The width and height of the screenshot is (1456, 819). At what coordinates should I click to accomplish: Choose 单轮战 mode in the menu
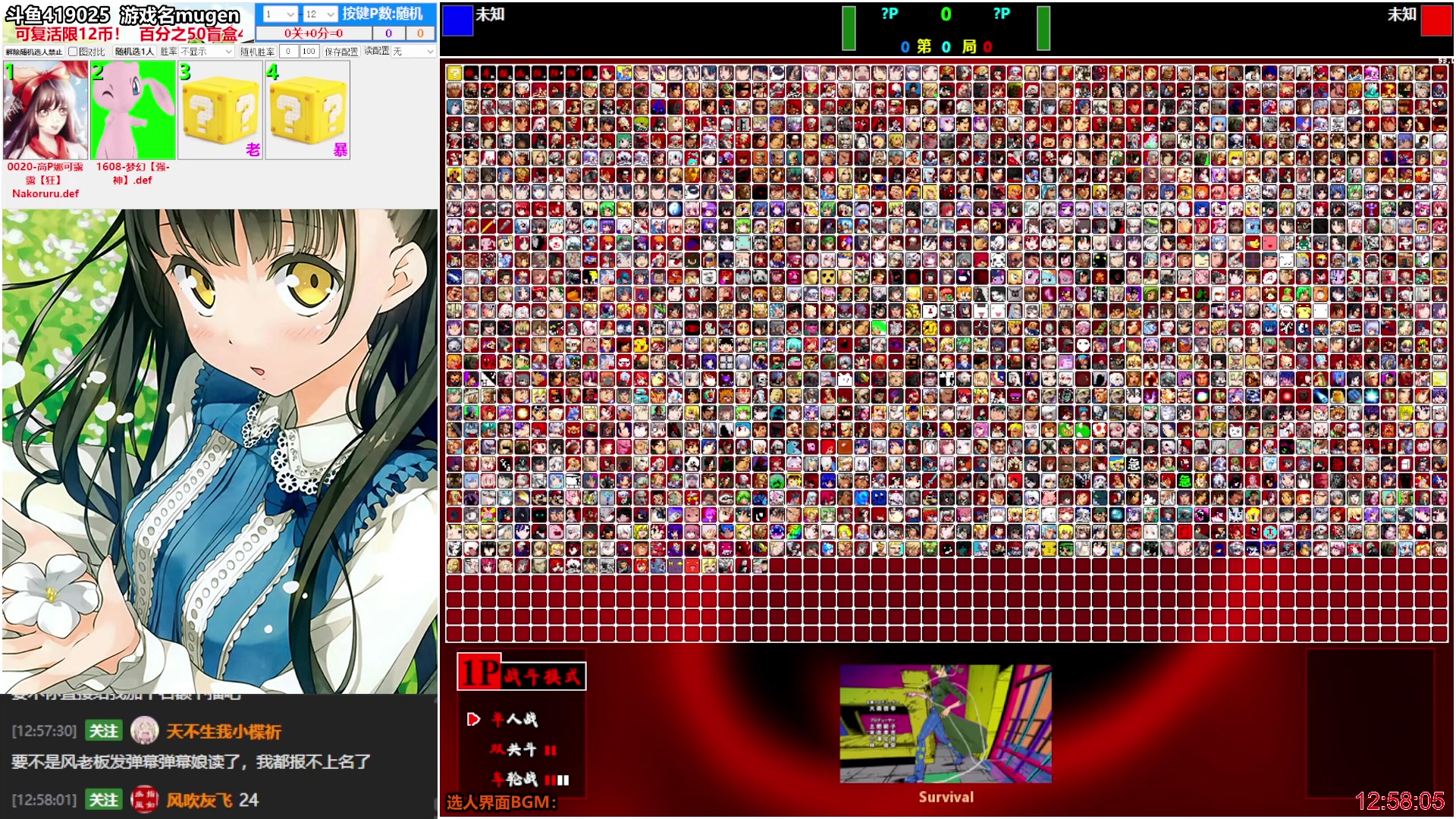pos(529,779)
